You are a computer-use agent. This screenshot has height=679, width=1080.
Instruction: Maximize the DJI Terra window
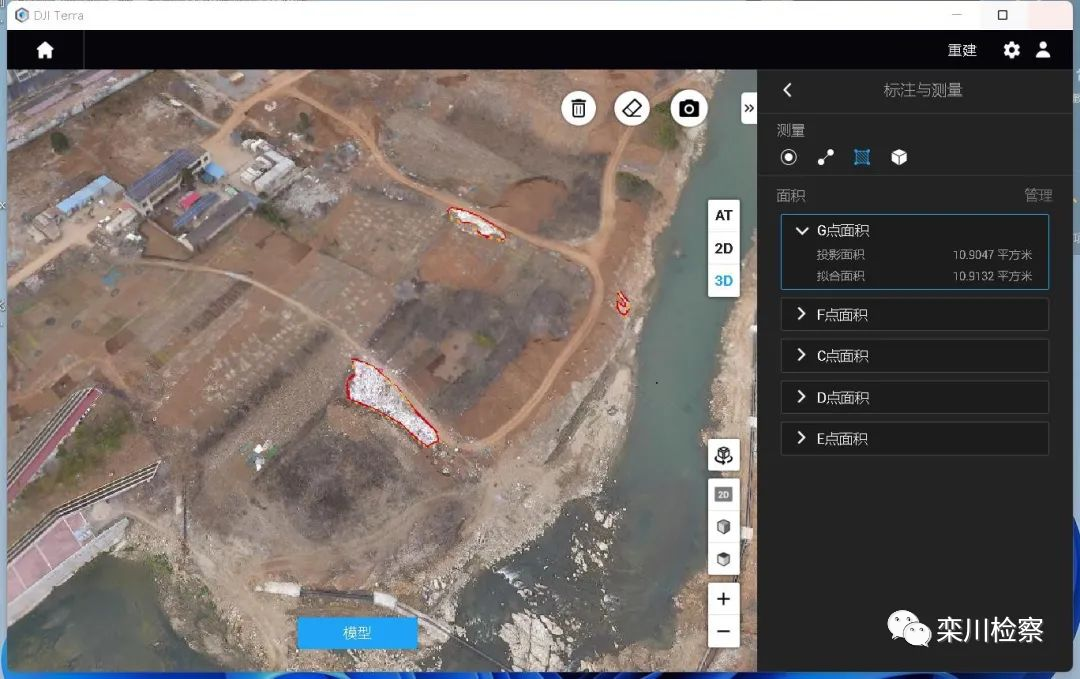1002,15
